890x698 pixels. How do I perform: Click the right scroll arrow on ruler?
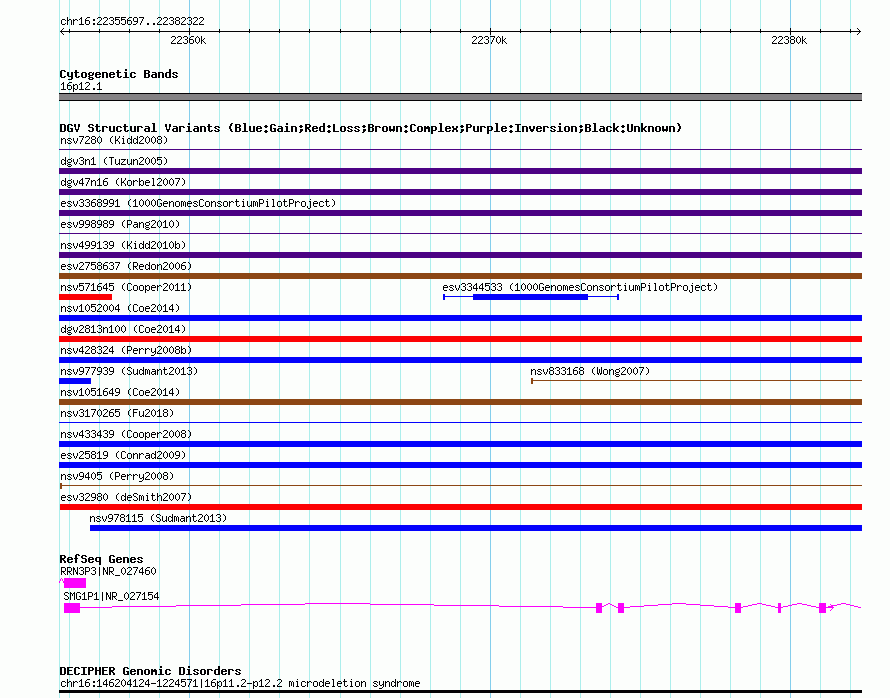click(x=857, y=31)
